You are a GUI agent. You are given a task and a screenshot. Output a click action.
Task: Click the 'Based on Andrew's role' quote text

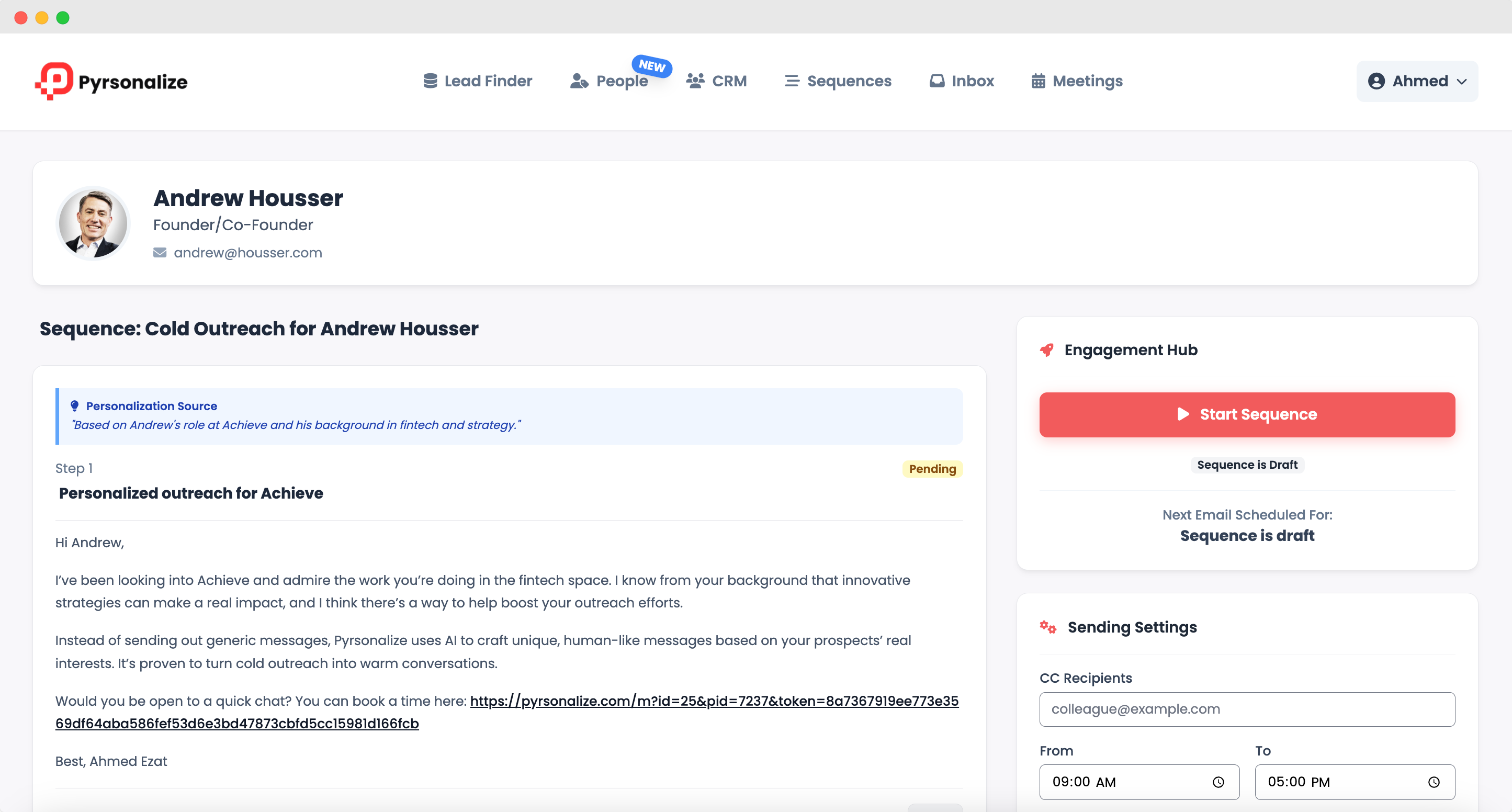(296, 424)
